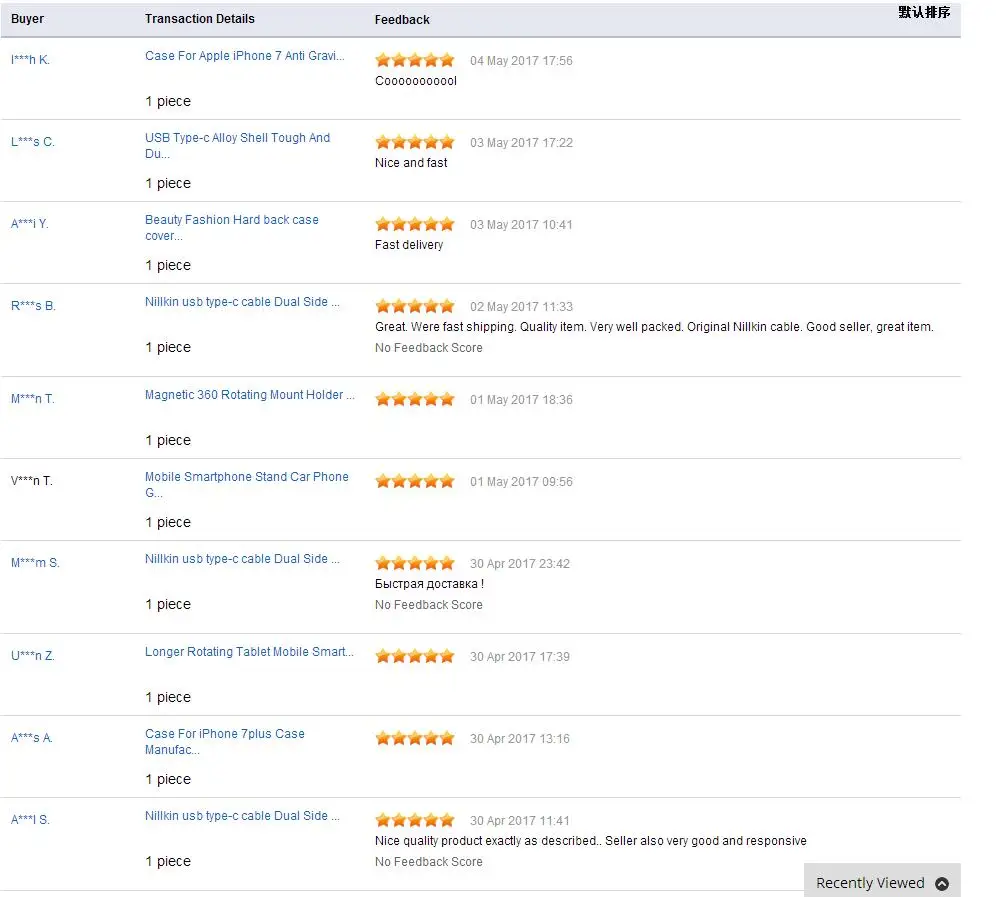Viewport: 1000px width, 897px height.
Task: Open the 默认排序 sort dropdown
Action: click(924, 12)
